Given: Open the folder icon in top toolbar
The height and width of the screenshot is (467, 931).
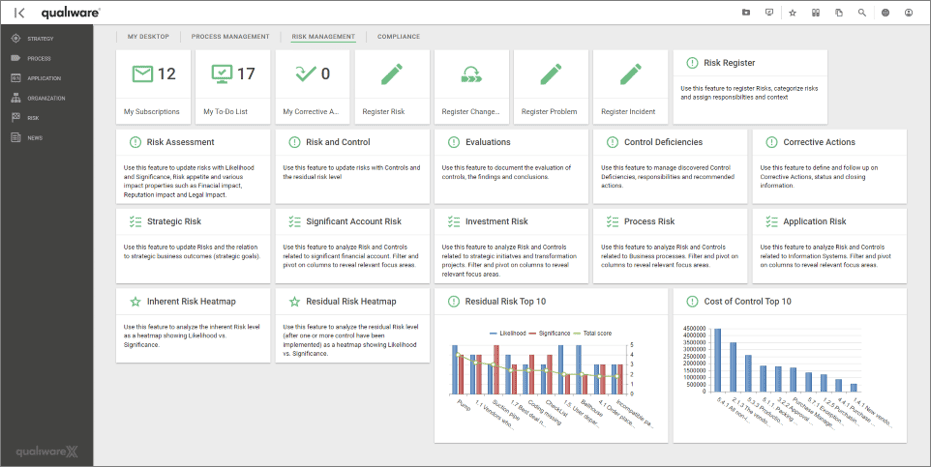Looking at the screenshot, I should click(x=746, y=12).
